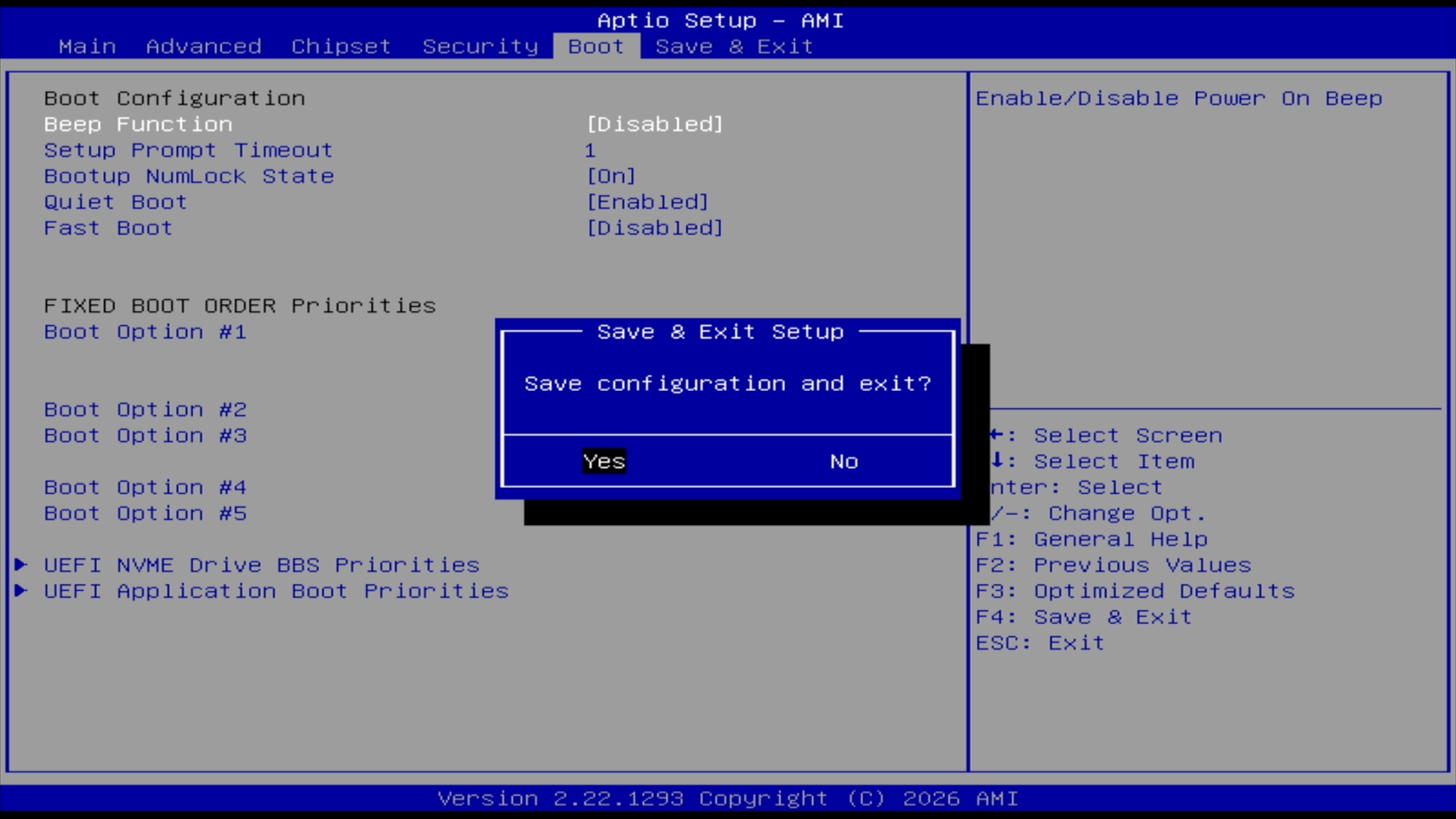1456x819 pixels.
Task: Click the F3: Optimized Defaults hint
Action: pos(1135,591)
